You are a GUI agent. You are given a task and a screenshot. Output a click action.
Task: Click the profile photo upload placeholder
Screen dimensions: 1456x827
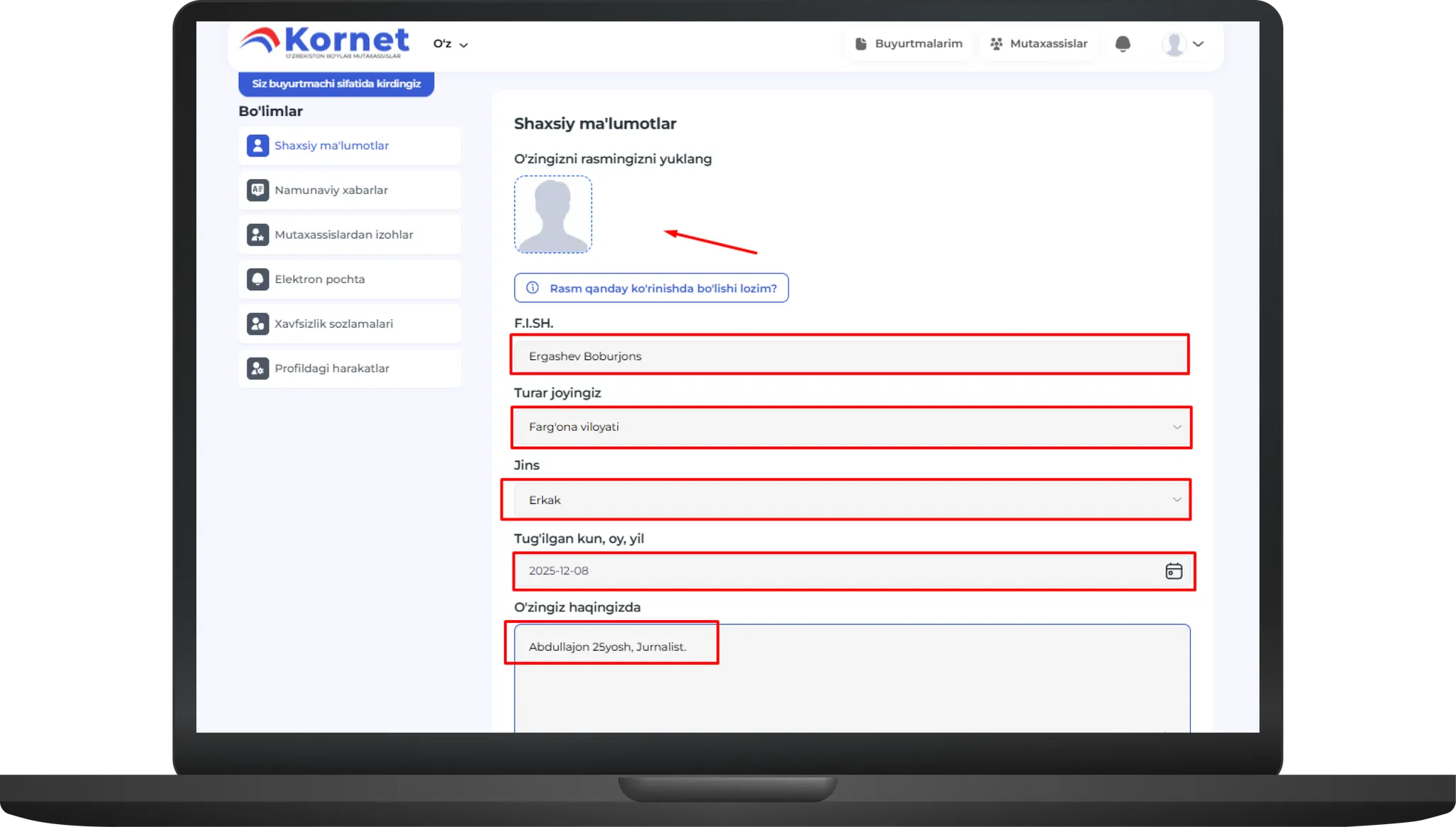553,215
